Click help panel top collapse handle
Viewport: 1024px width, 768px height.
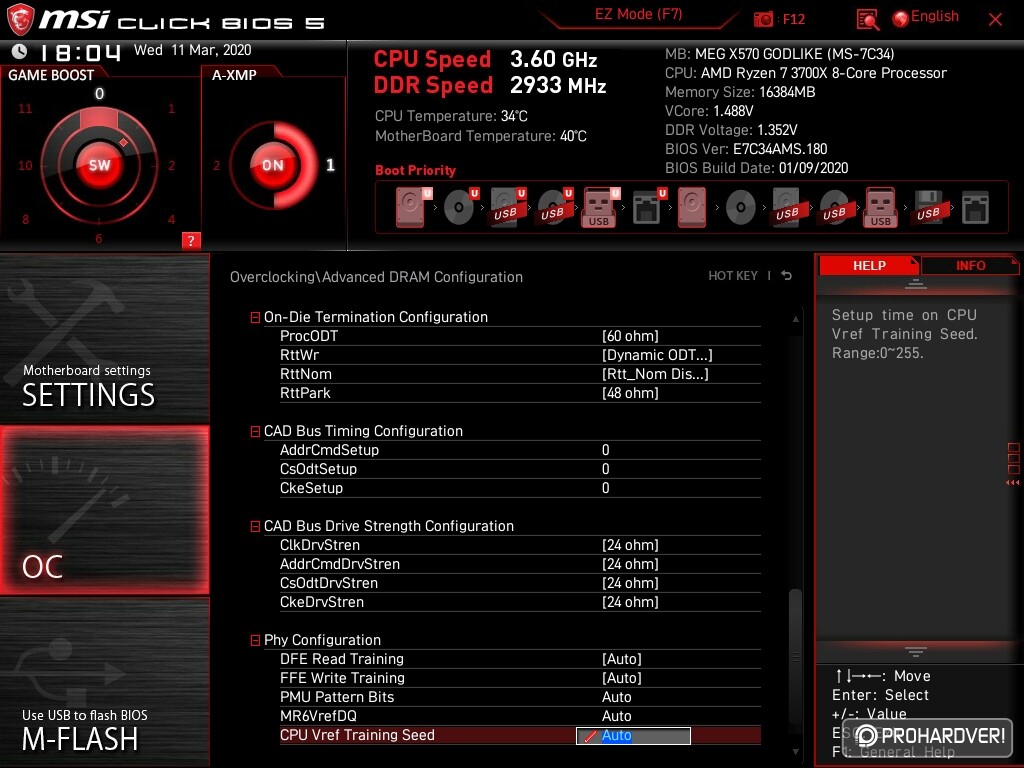[x=915, y=284]
